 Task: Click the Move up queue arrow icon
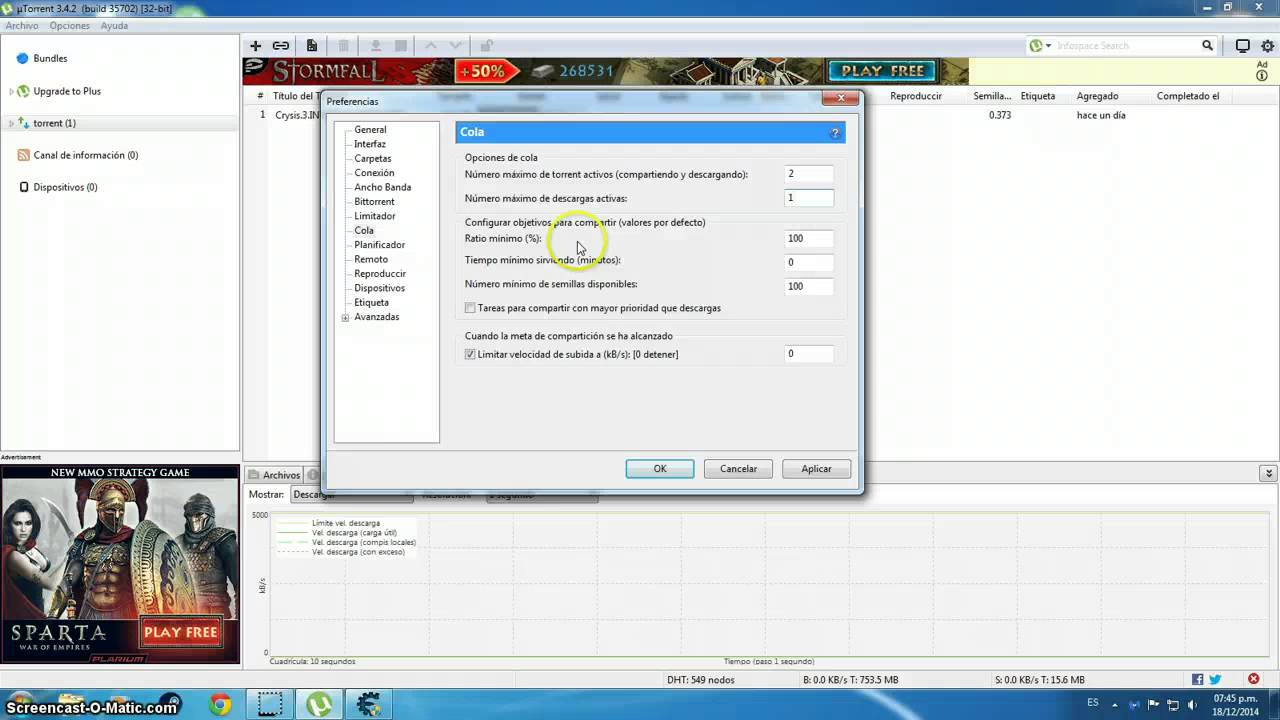point(431,46)
